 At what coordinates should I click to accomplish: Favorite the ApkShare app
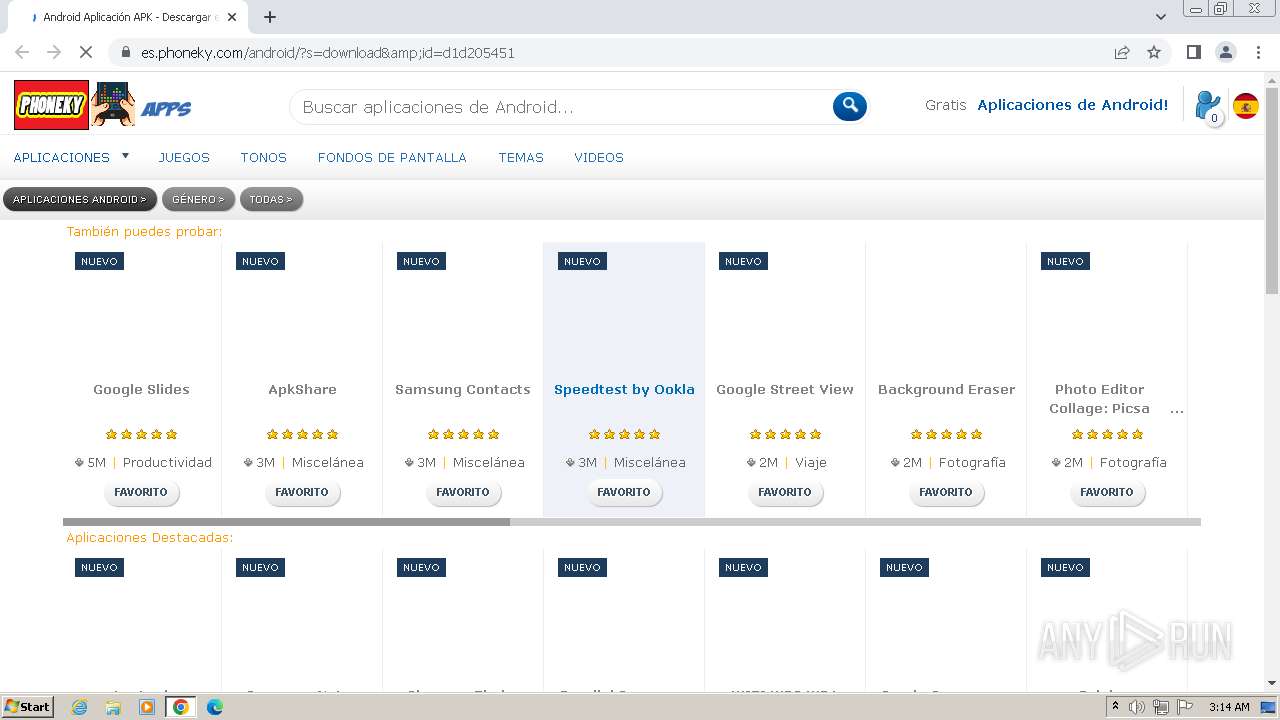(x=302, y=492)
